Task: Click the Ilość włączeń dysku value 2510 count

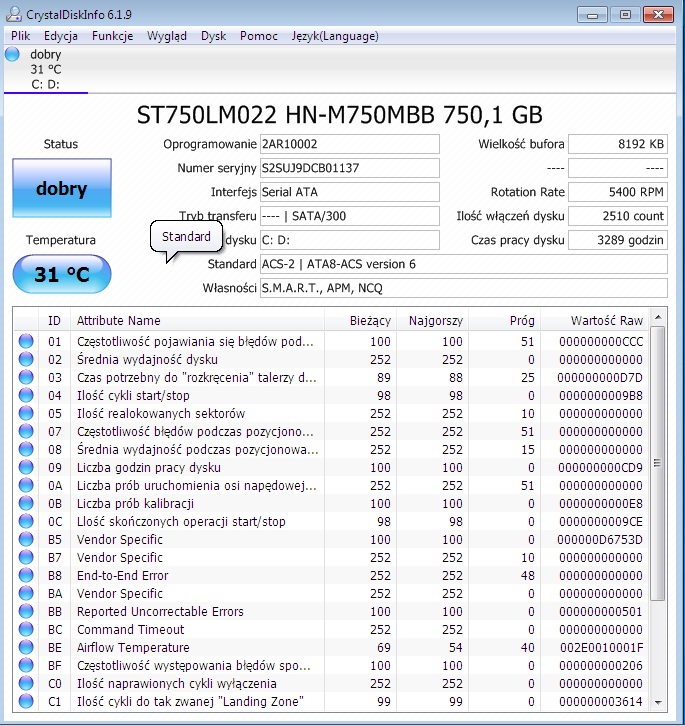Action: point(618,216)
